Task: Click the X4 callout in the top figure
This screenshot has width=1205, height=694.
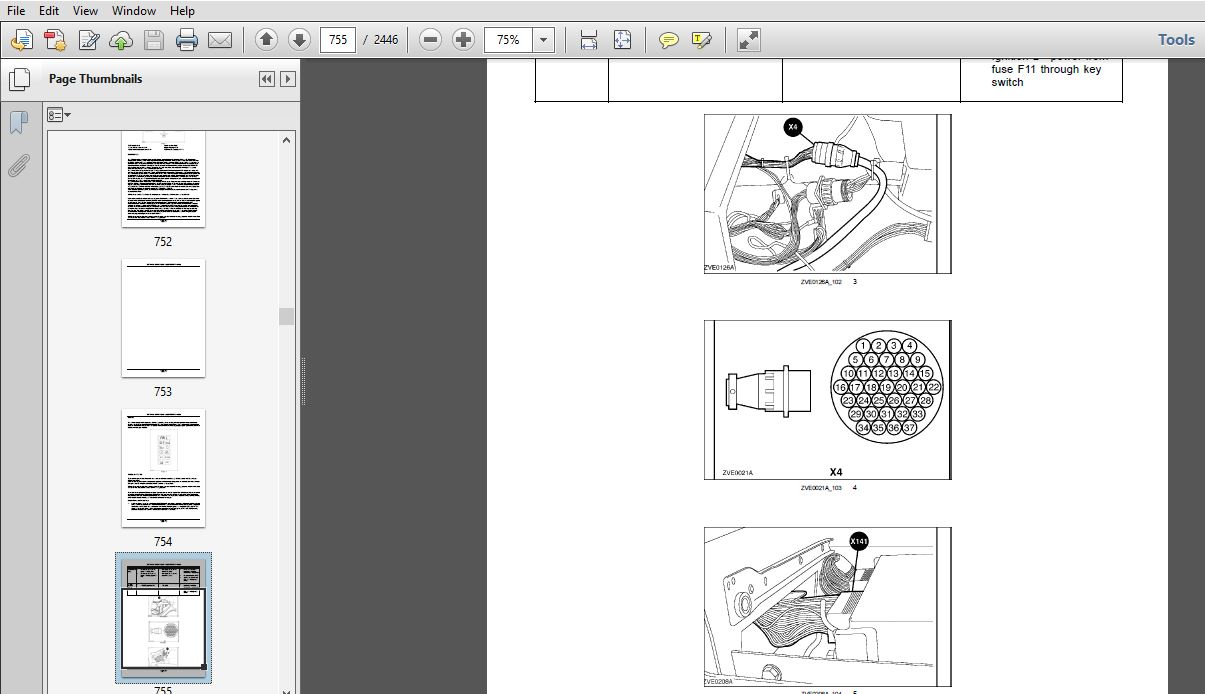Action: click(793, 127)
